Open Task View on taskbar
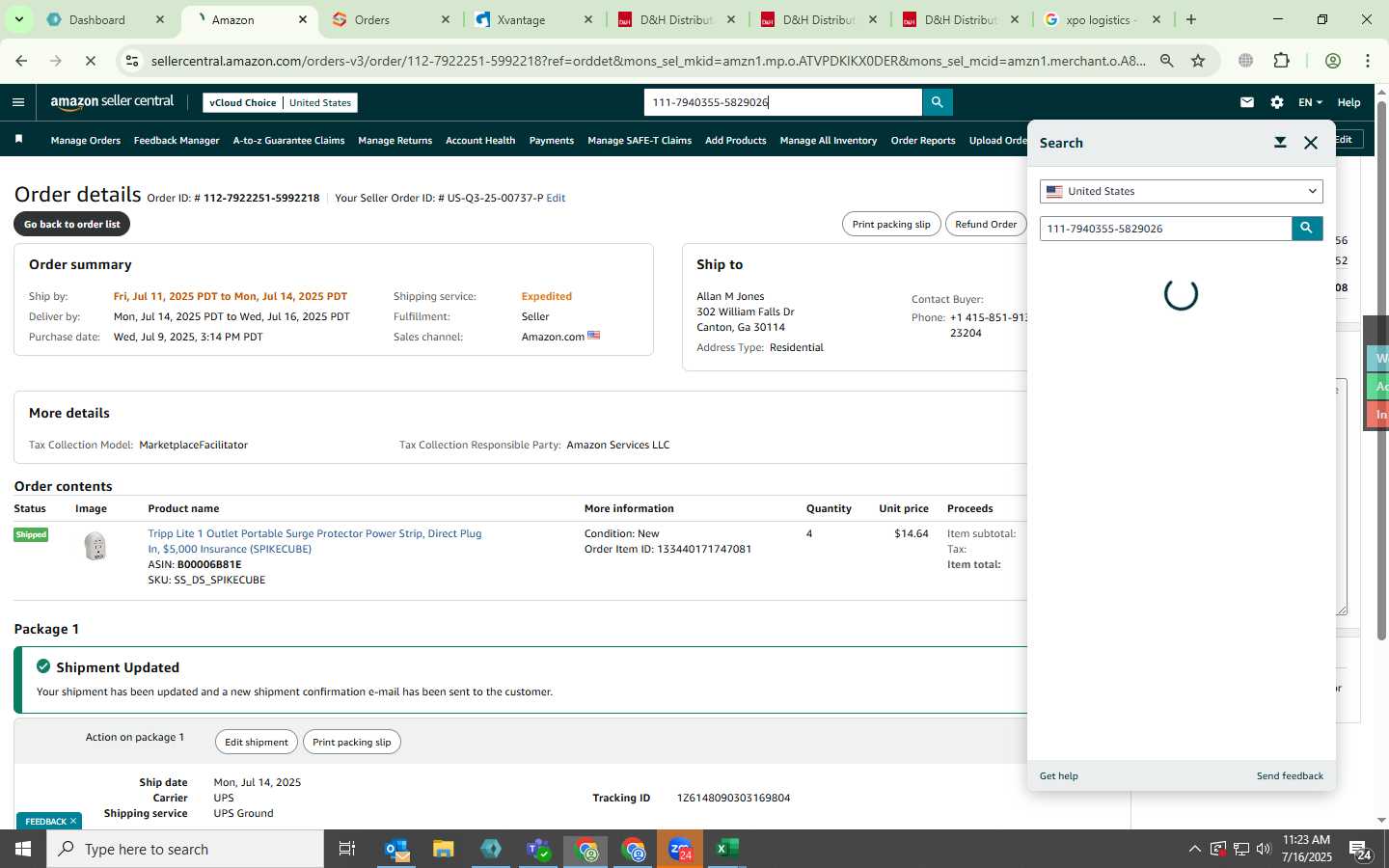1389x868 pixels. (x=346, y=849)
